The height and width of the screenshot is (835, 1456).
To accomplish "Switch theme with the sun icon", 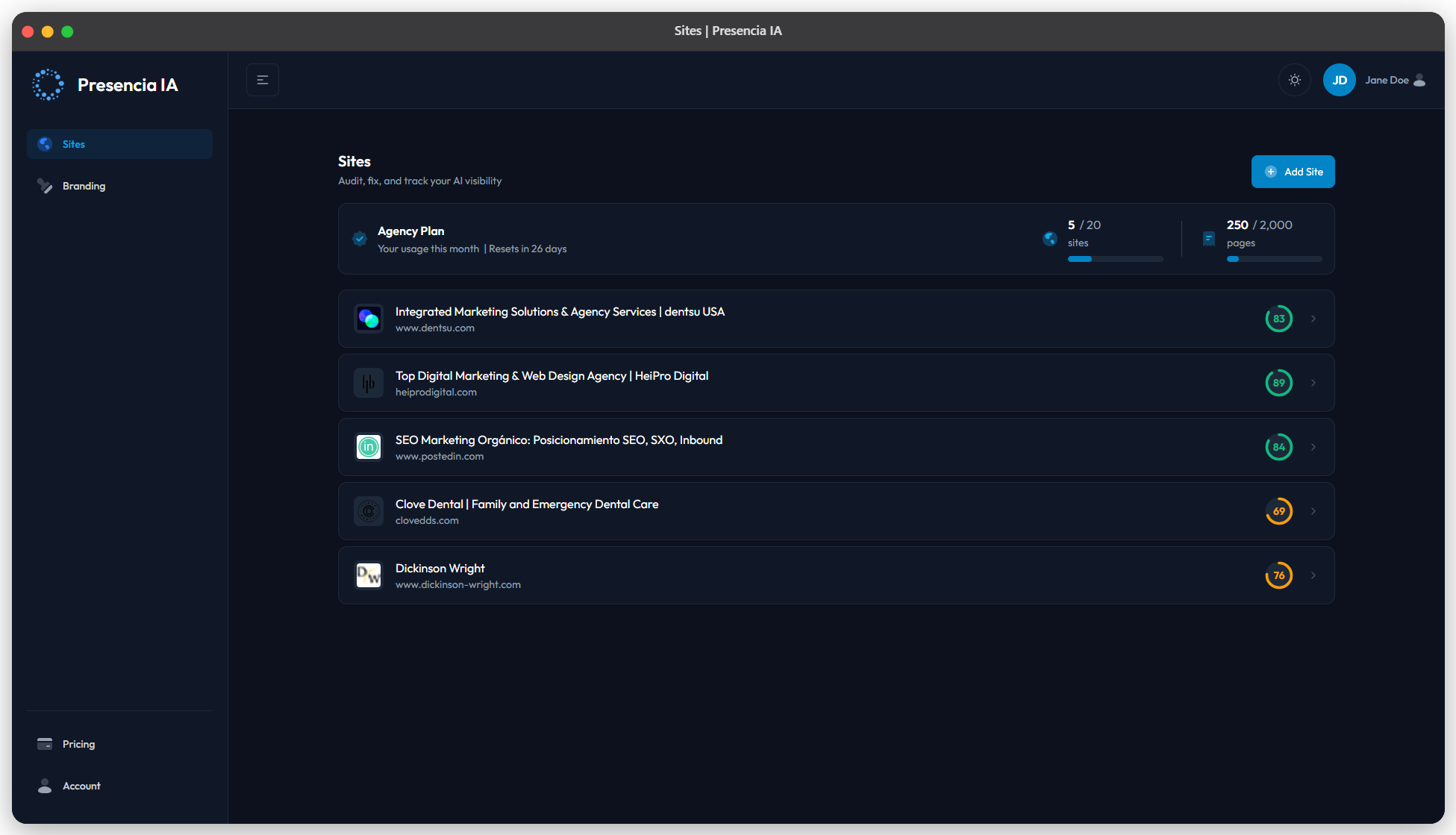I will 1295,80.
